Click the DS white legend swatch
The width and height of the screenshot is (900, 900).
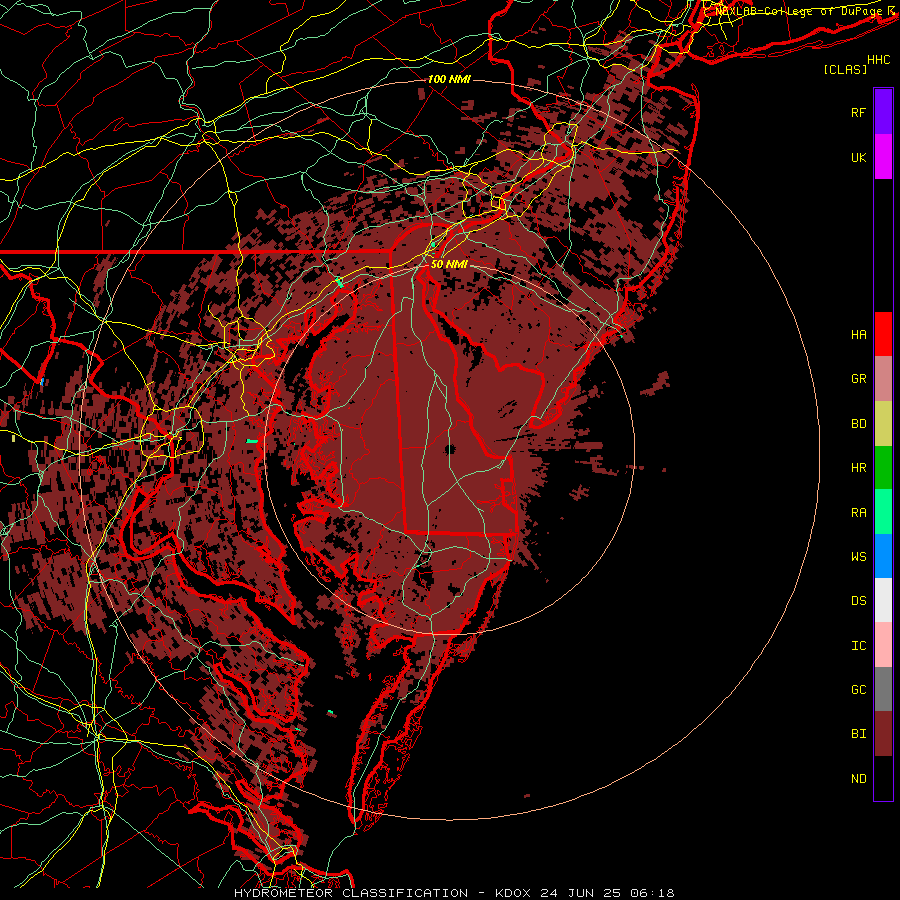(883, 600)
